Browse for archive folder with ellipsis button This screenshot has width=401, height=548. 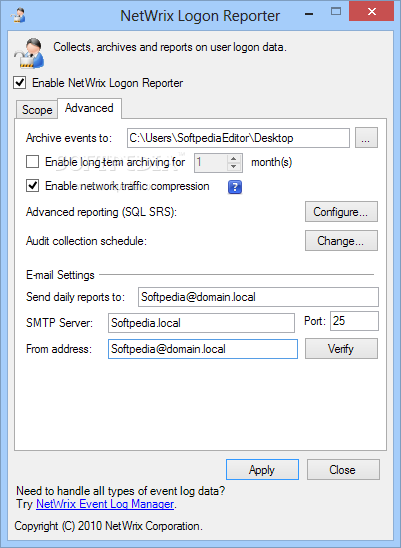pyautogui.click(x=366, y=138)
